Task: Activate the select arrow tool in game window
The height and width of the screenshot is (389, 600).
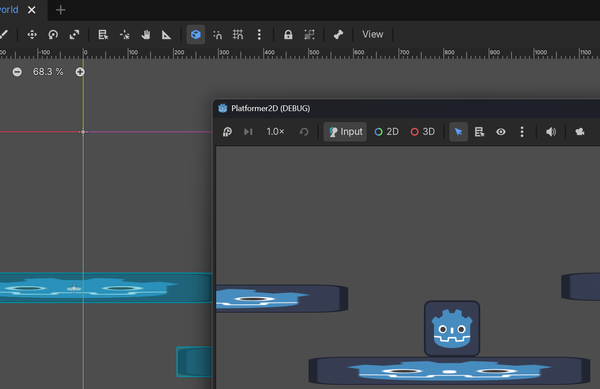Action: (x=458, y=132)
